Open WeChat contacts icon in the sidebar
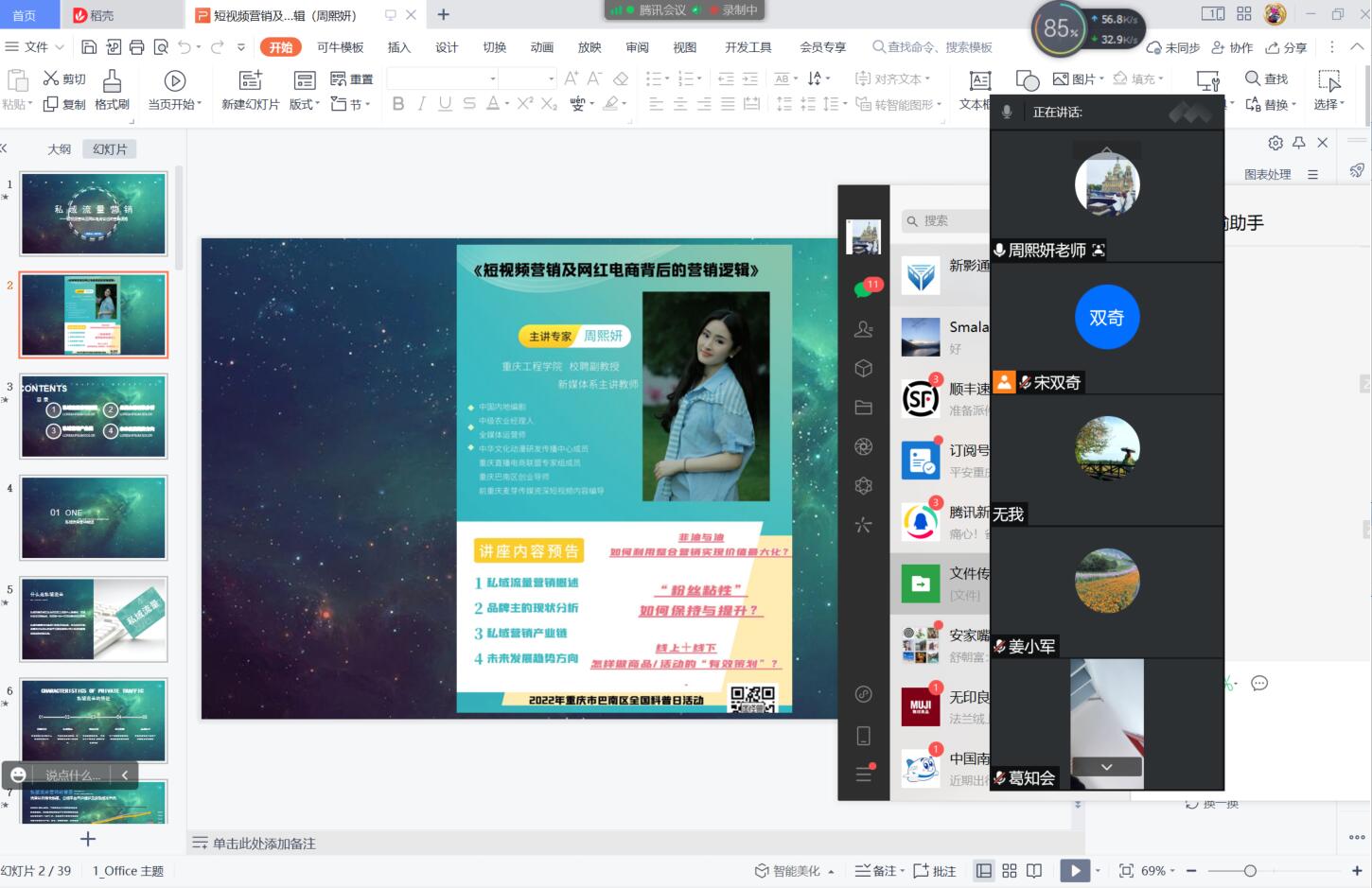Viewport: 1372px width, 888px height. pyautogui.click(x=863, y=329)
